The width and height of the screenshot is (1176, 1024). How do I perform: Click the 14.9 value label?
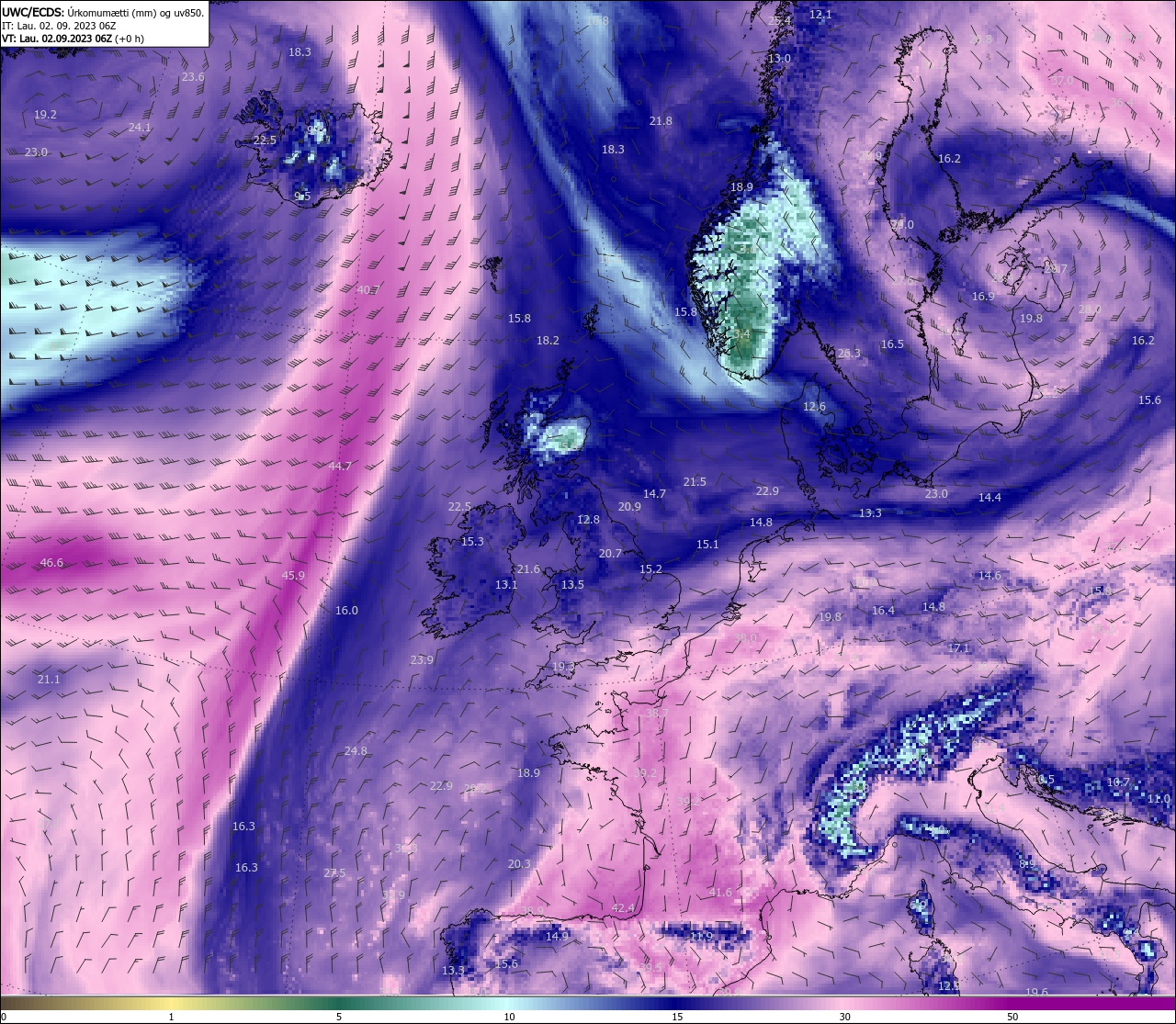557,937
